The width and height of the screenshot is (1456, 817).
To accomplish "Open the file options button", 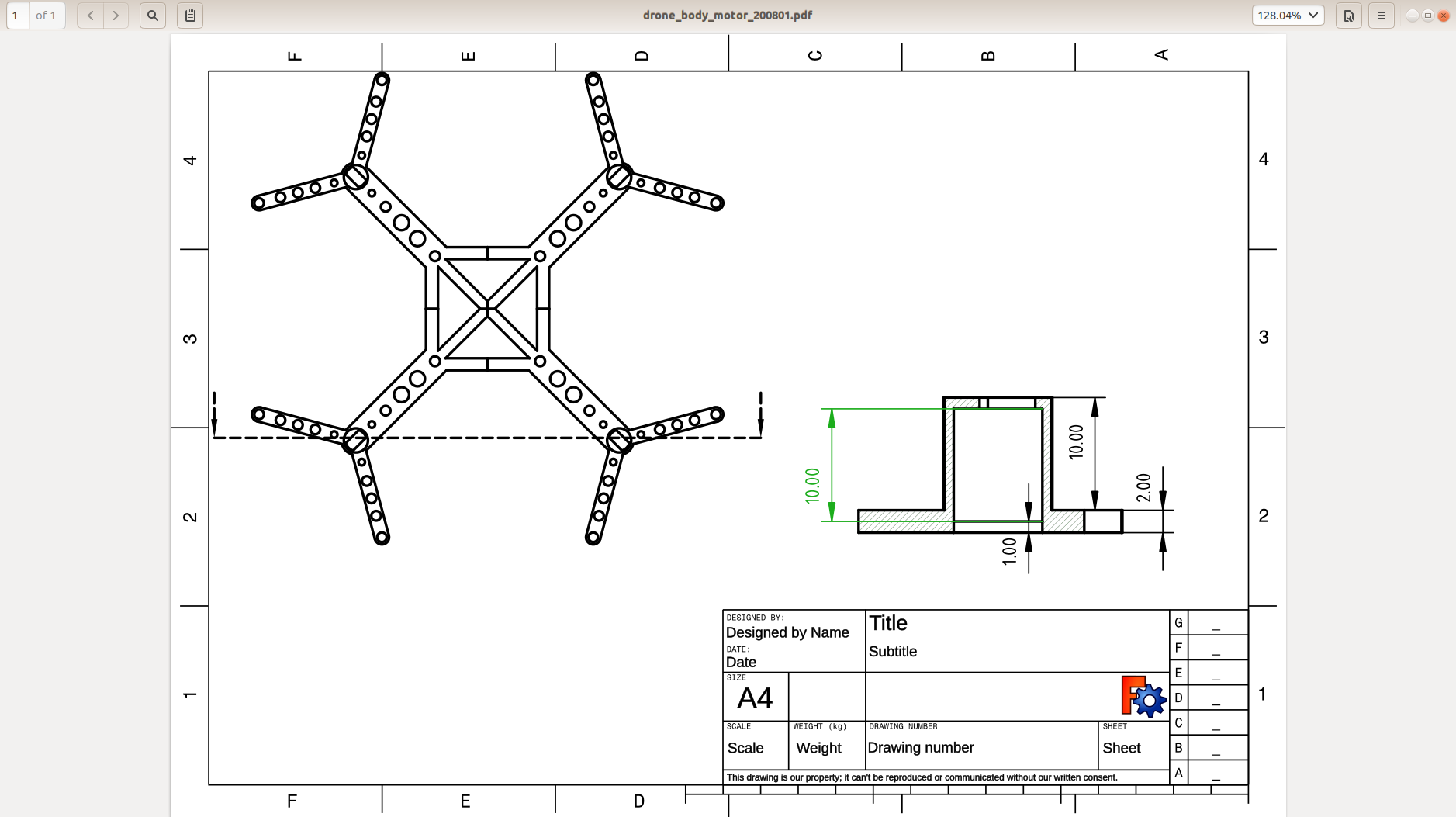I will click(1349, 16).
